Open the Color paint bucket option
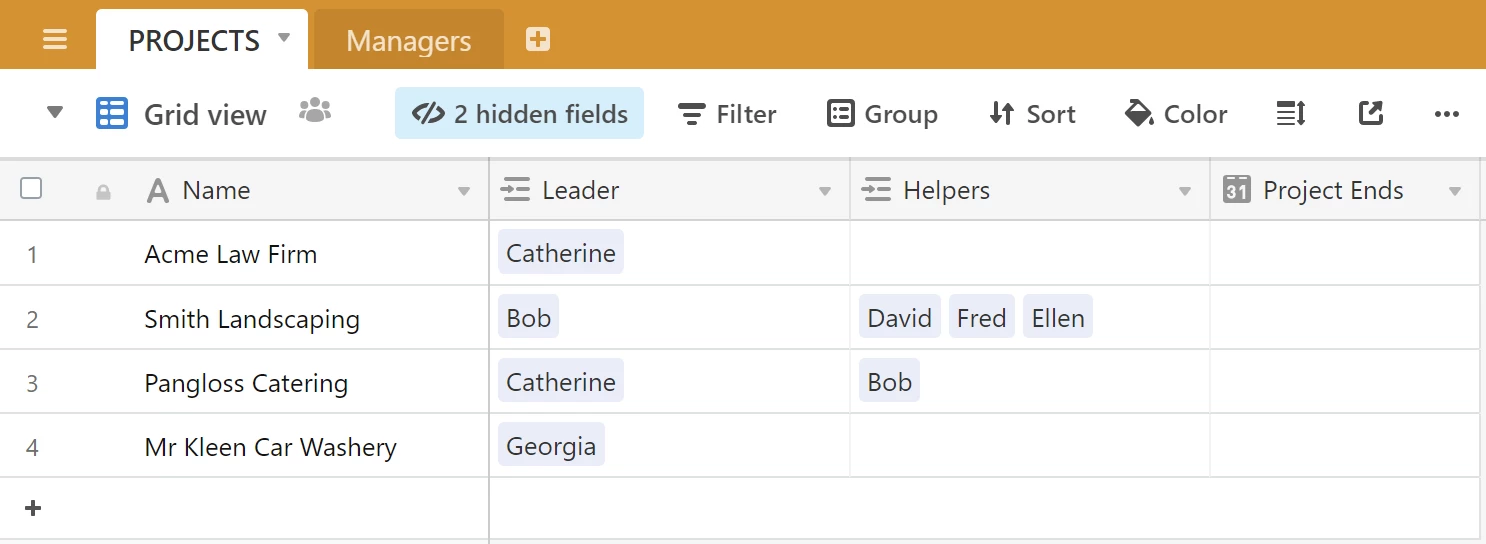This screenshot has height=544, width=1486. click(x=1176, y=114)
